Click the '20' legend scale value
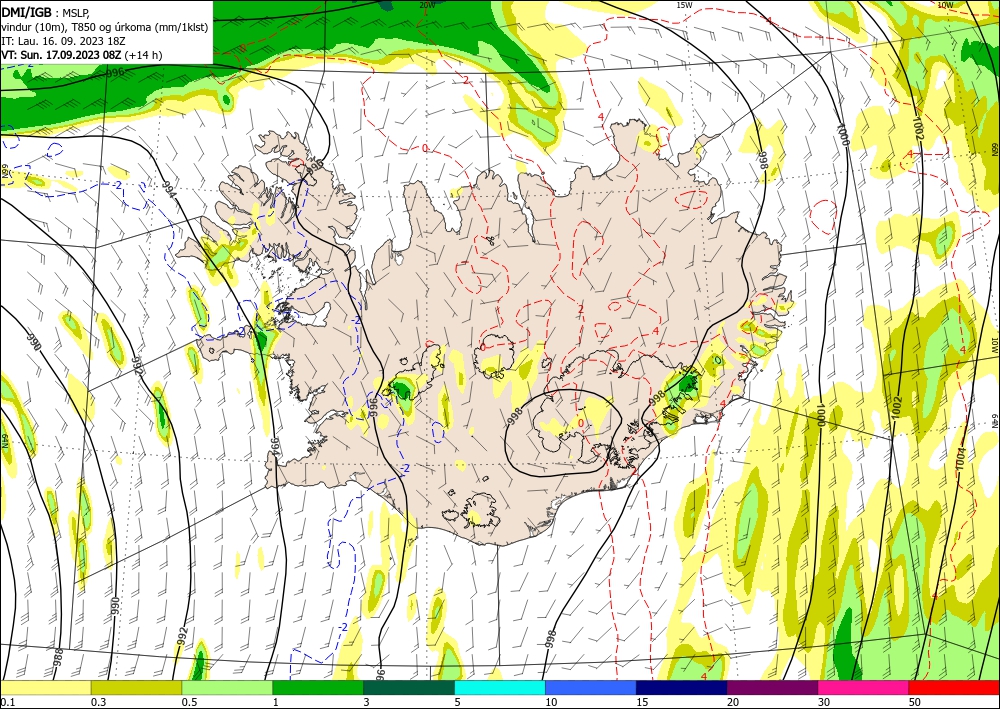Image resolution: width=1000 pixels, height=709 pixels. (x=733, y=702)
